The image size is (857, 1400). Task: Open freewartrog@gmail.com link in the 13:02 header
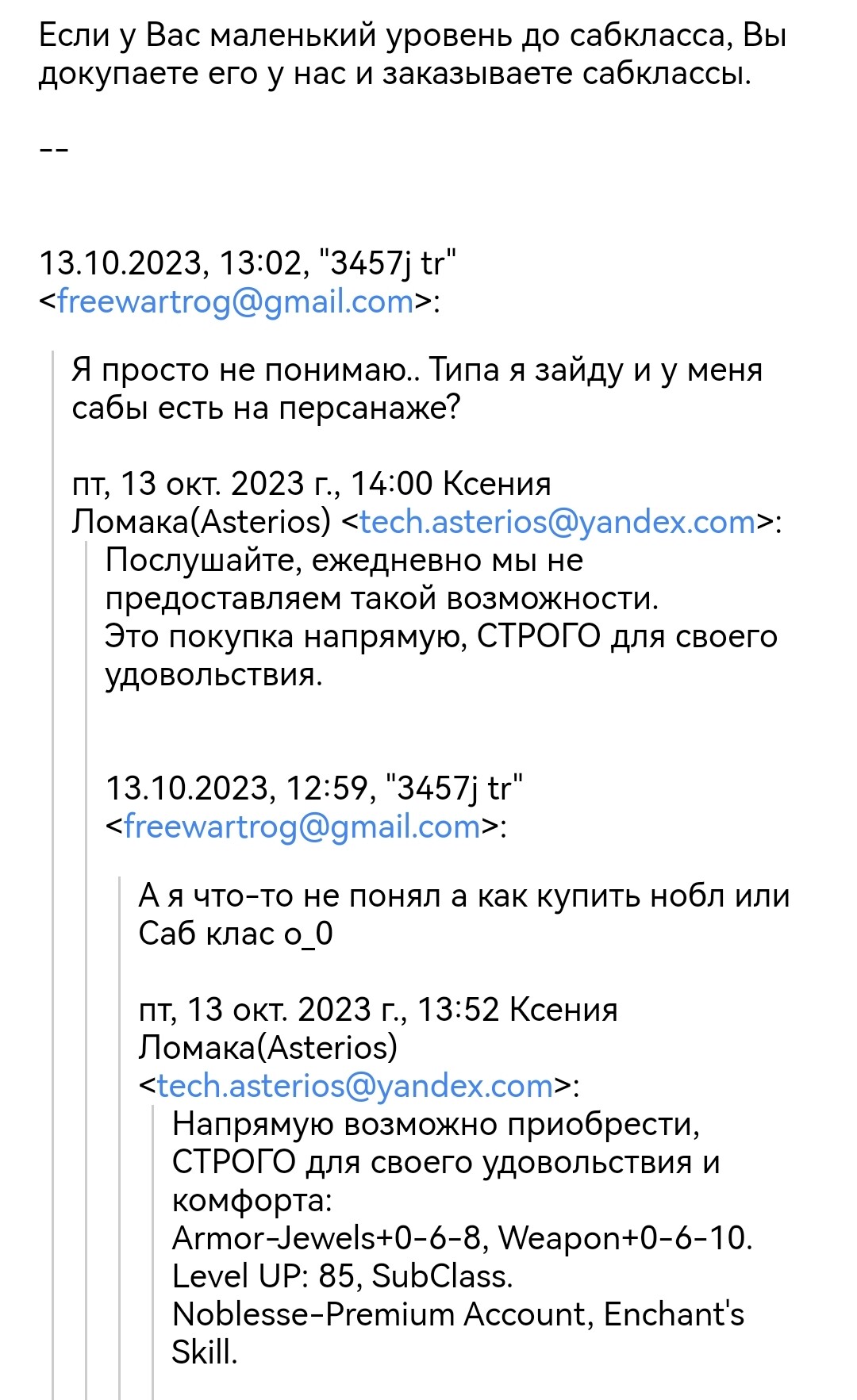pos(236,302)
